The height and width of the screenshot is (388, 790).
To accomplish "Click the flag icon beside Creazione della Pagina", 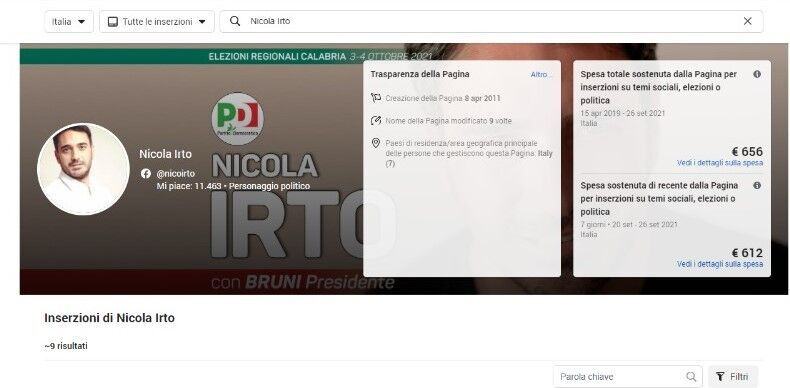I will point(376,98).
